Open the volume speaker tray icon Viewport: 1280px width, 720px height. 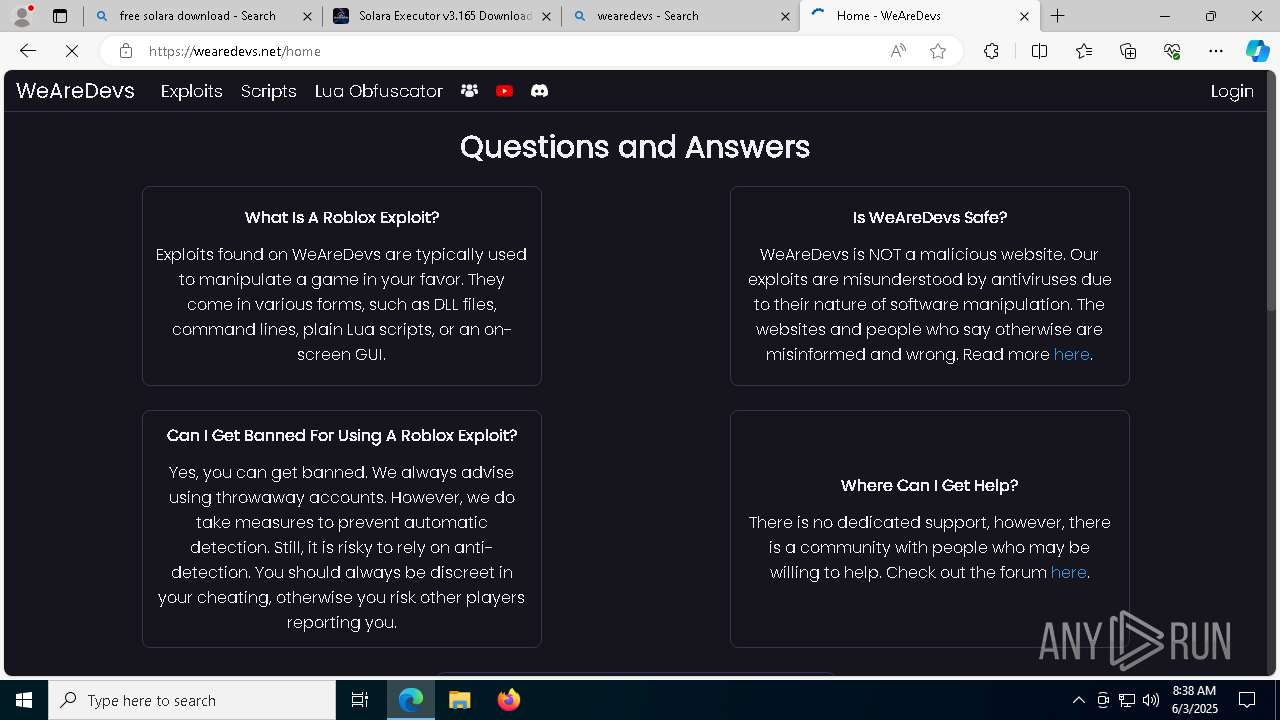1151,700
